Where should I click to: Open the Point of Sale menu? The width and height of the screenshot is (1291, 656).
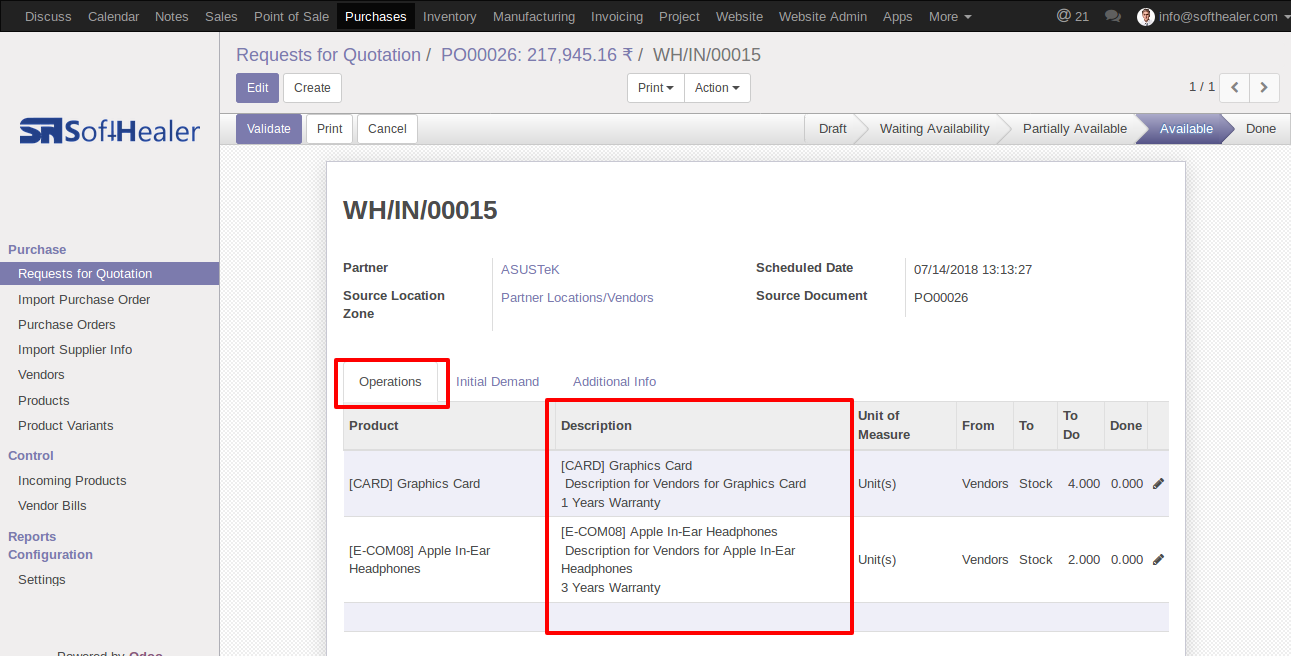coord(291,16)
